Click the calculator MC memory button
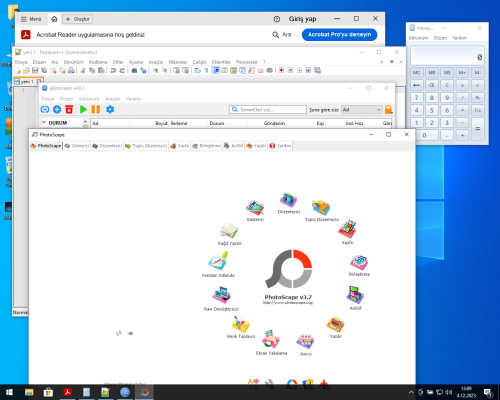This screenshot has height=400, width=500. pos(416,72)
